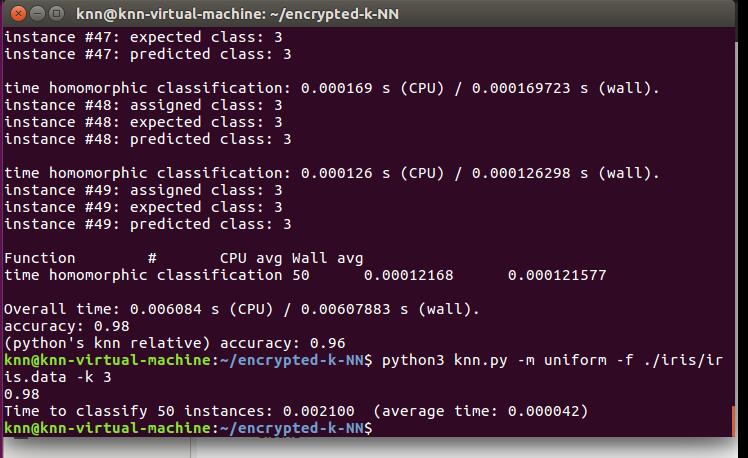Click the 'Time to classify 50 instances' line

coord(295,411)
